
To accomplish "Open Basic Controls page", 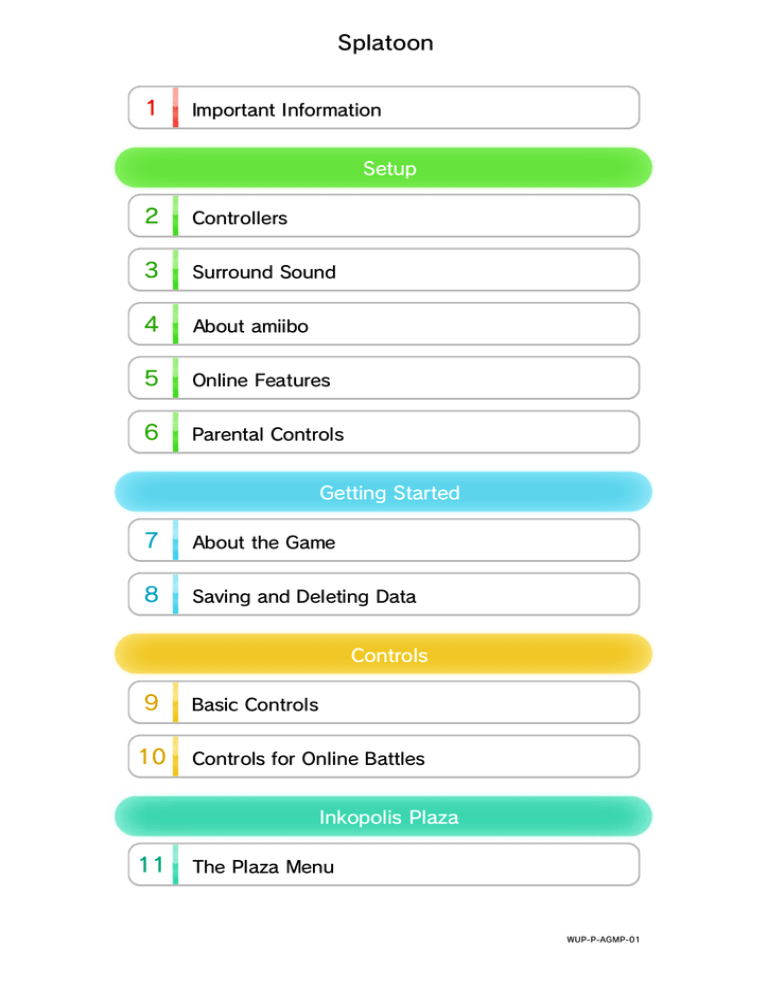I will click(x=384, y=703).
